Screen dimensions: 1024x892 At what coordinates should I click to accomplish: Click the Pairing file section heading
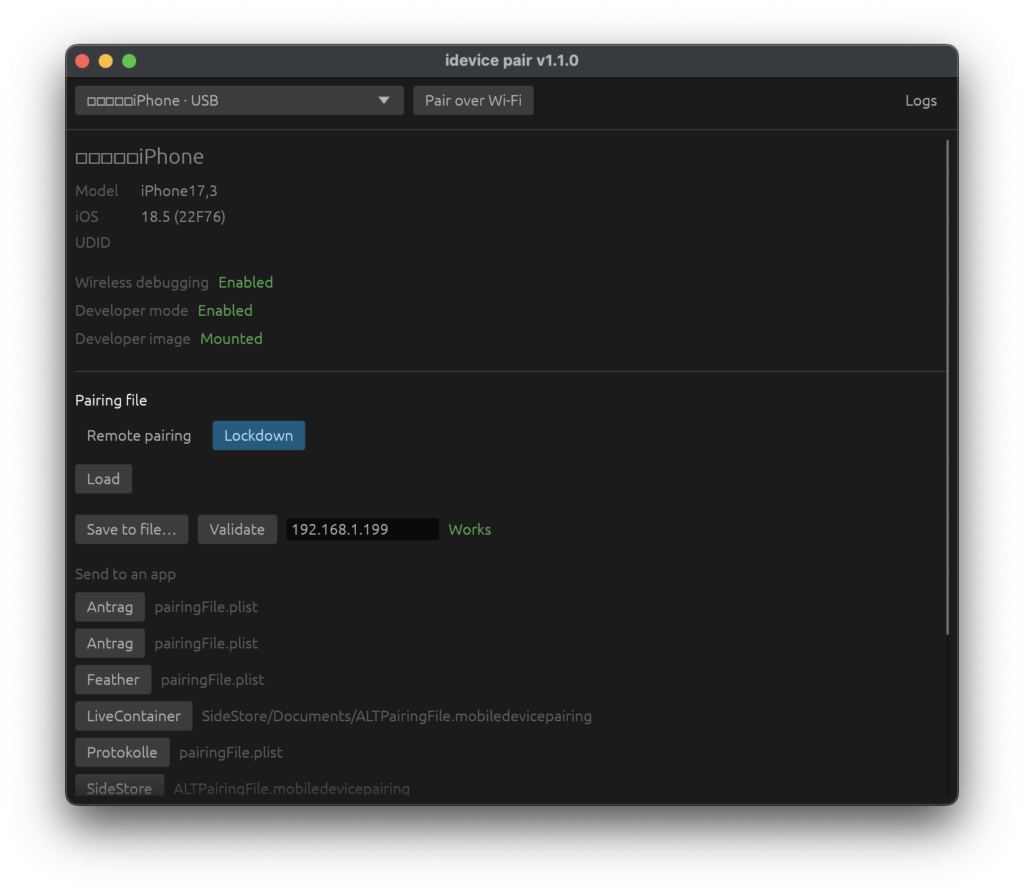(x=111, y=400)
